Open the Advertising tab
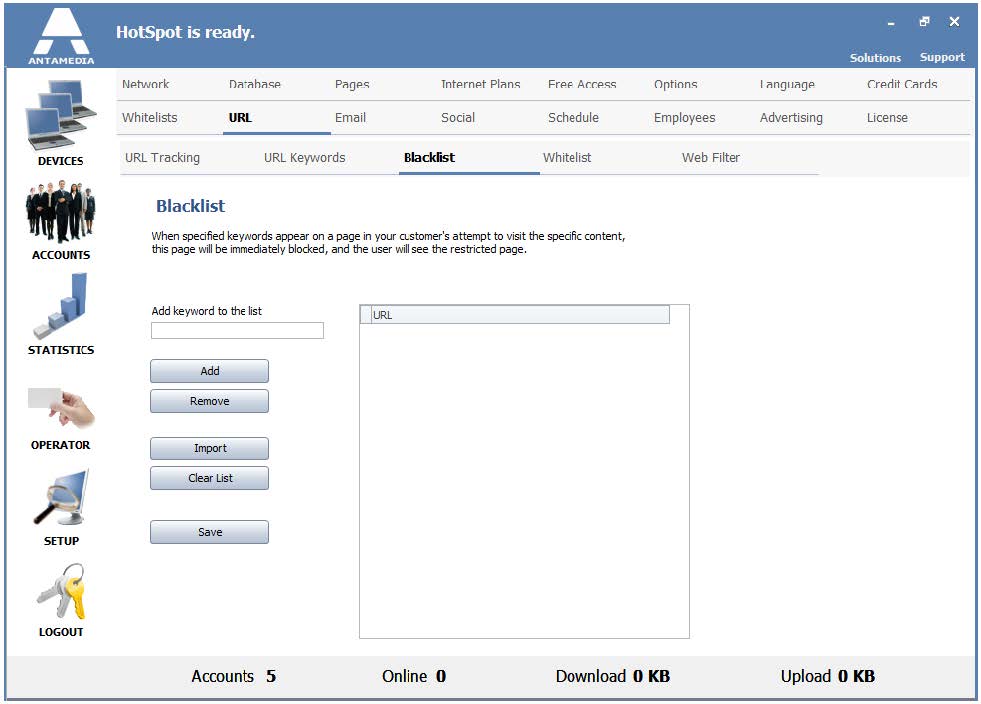The image size is (981, 704). (791, 118)
